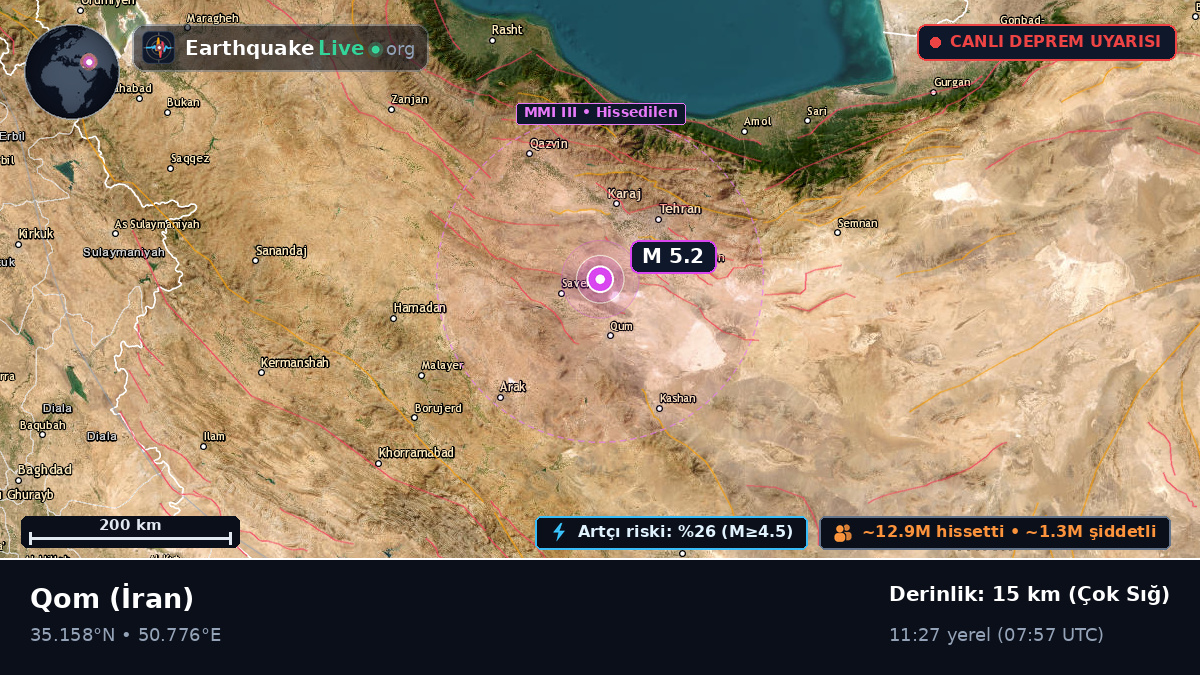The height and width of the screenshot is (675, 1200).
Task: Open the CANLI DEPREM UYARISI badge
Action: point(1047,42)
